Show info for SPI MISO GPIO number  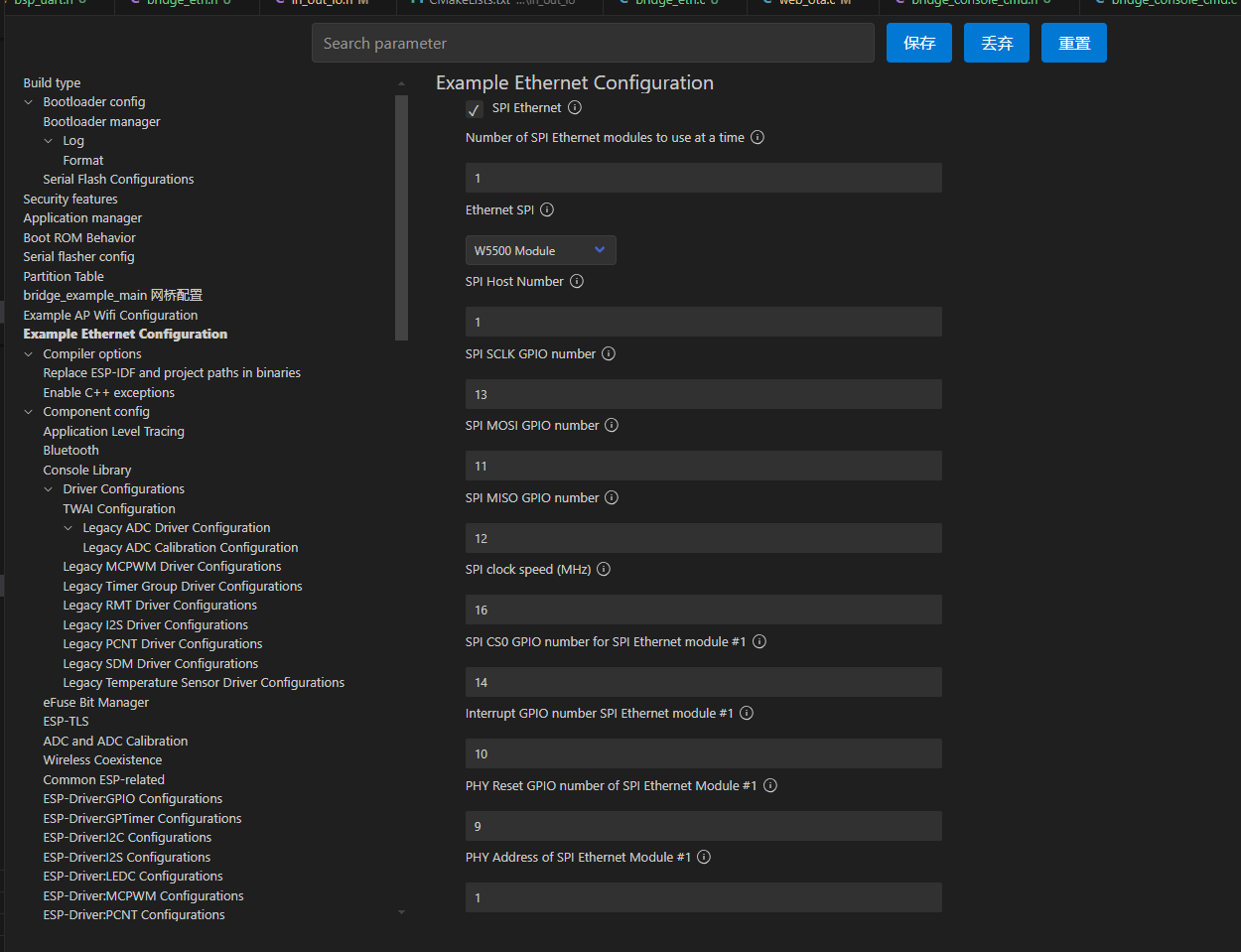612,498
